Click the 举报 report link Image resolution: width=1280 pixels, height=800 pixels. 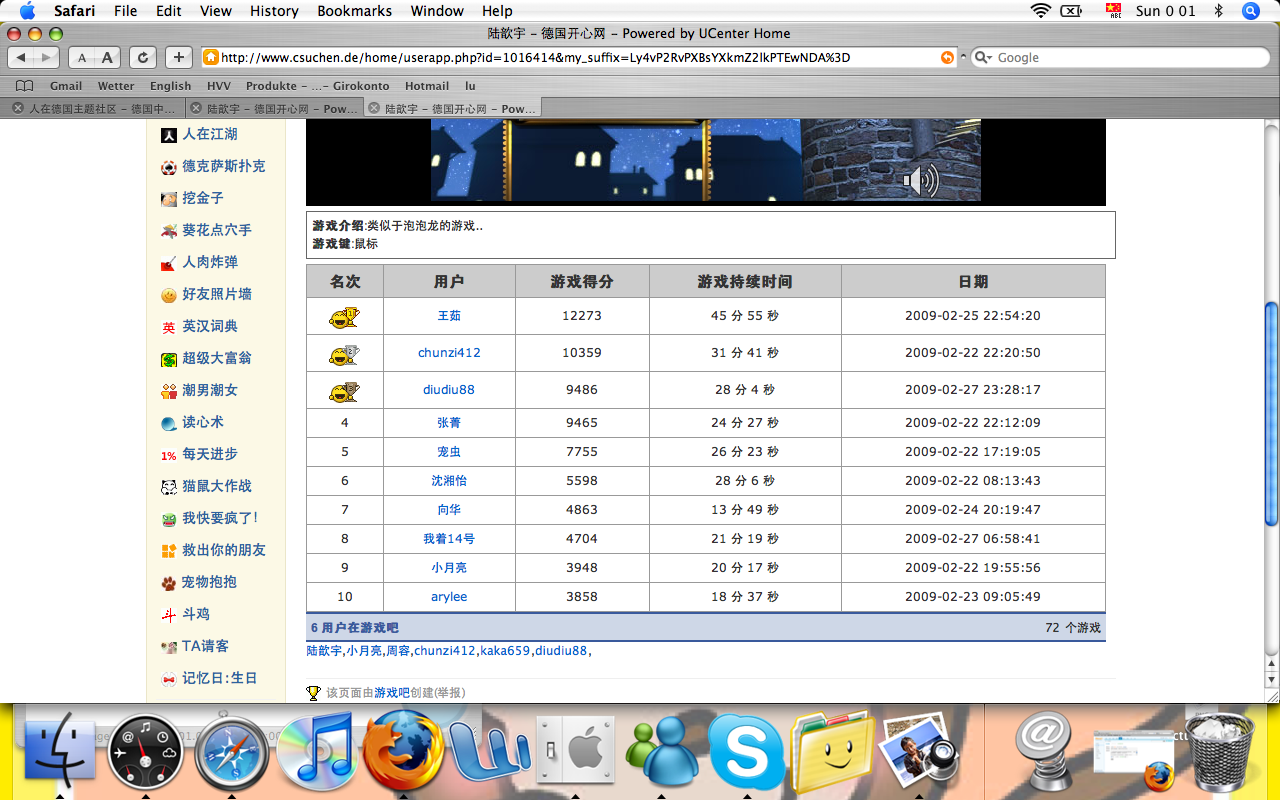(x=449, y=693)
